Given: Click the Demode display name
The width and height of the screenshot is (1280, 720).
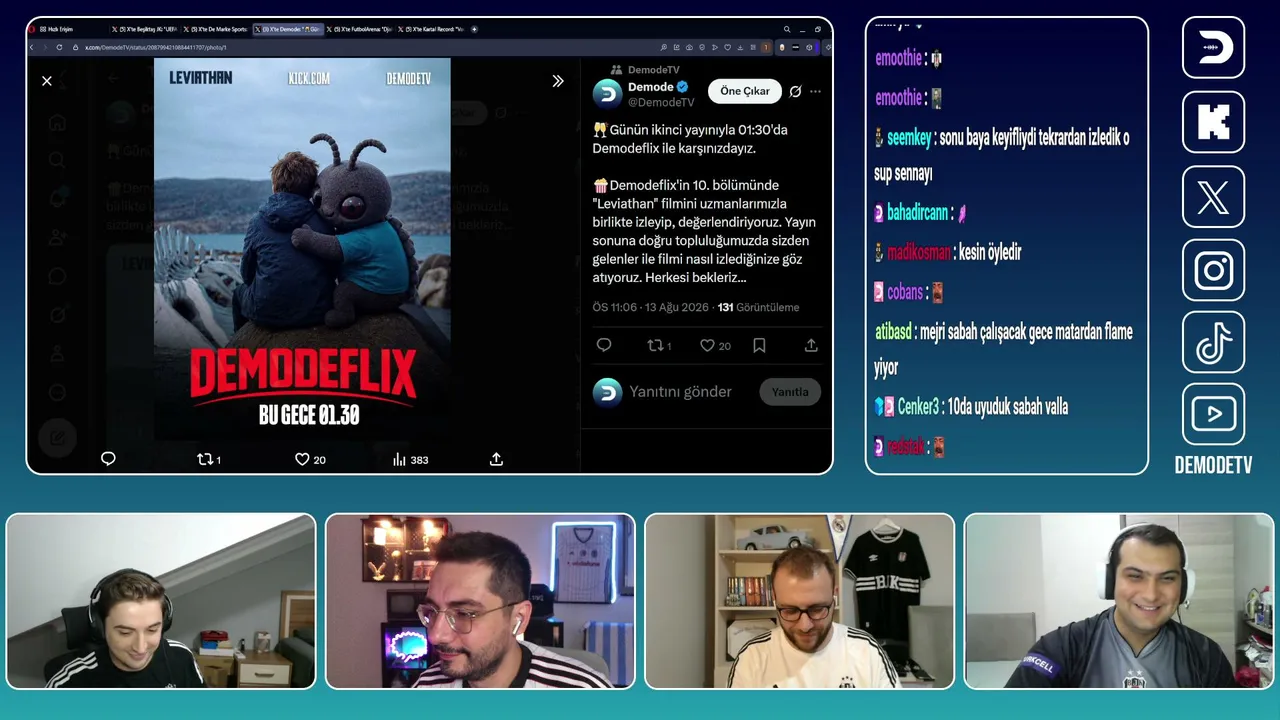Looking at the screenshot, I should [x=650, y=87].
